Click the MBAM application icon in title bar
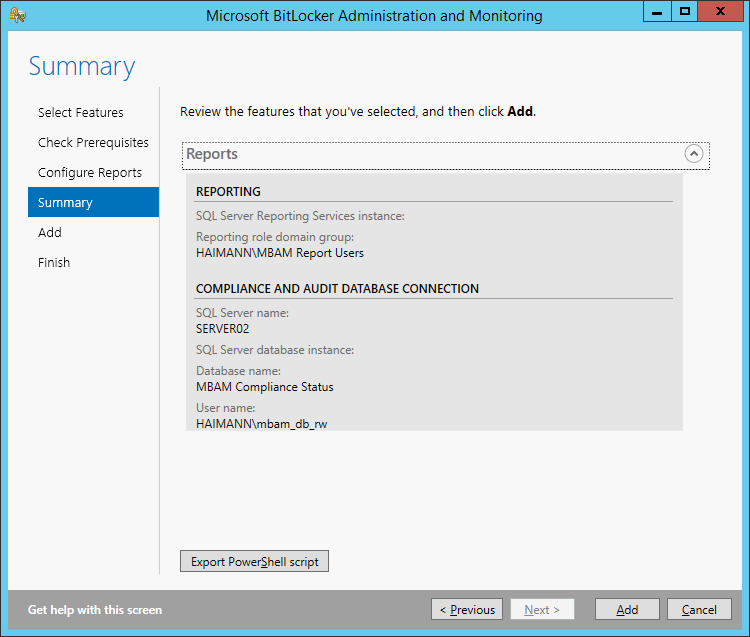The width and height of the screenshot is (750, 637). pyautogui.click(x=18, y=15)
